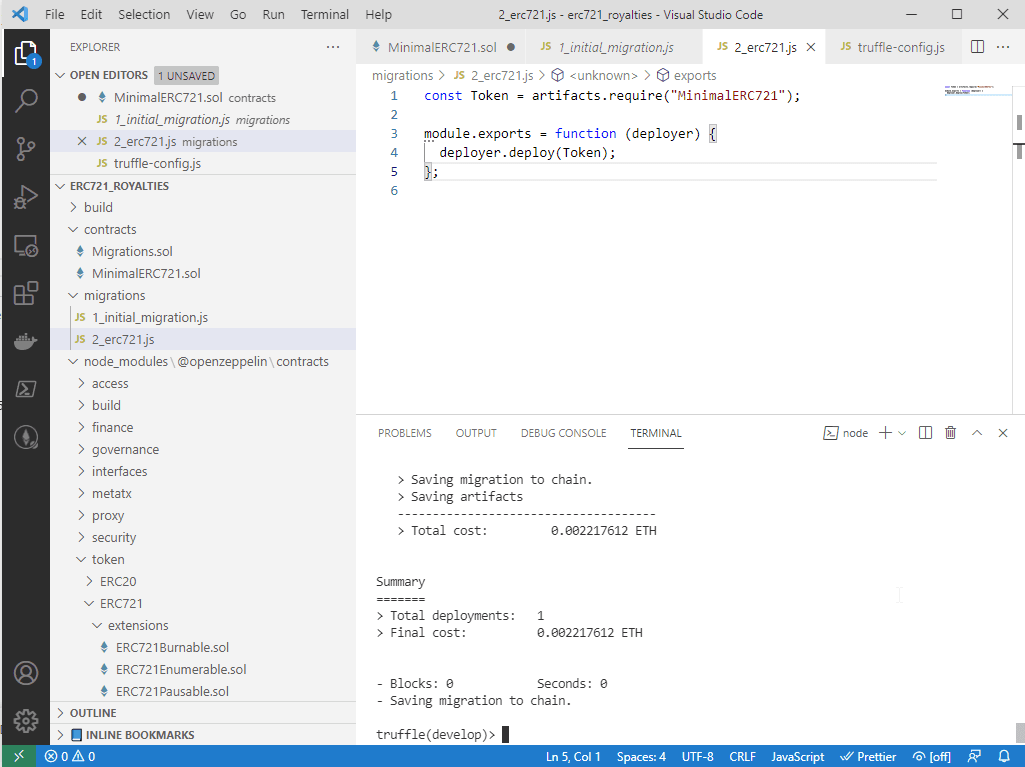
Task: Click the terminal vertical scrollbar thumb
Action: (1020, 732)
